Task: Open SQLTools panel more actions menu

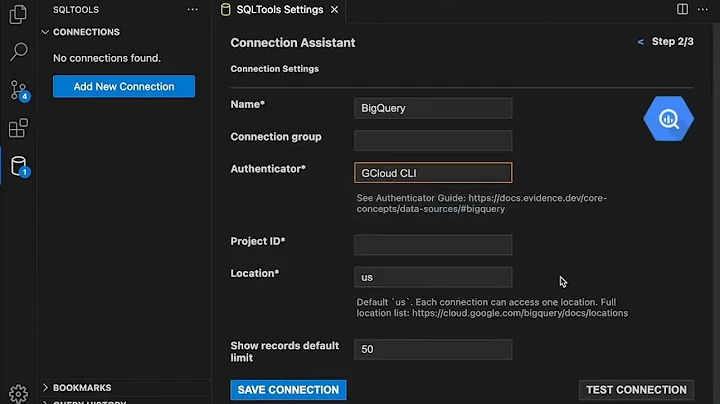Action: pos(192,10)
